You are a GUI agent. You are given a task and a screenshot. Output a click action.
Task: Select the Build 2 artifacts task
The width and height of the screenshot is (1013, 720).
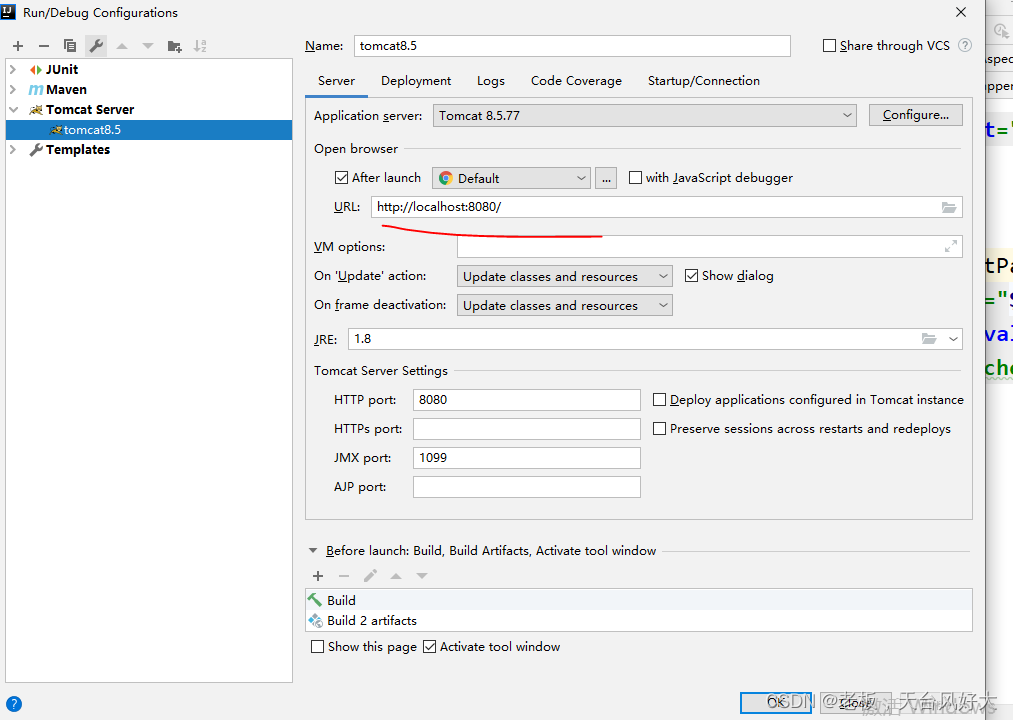(x=638, y=620)
